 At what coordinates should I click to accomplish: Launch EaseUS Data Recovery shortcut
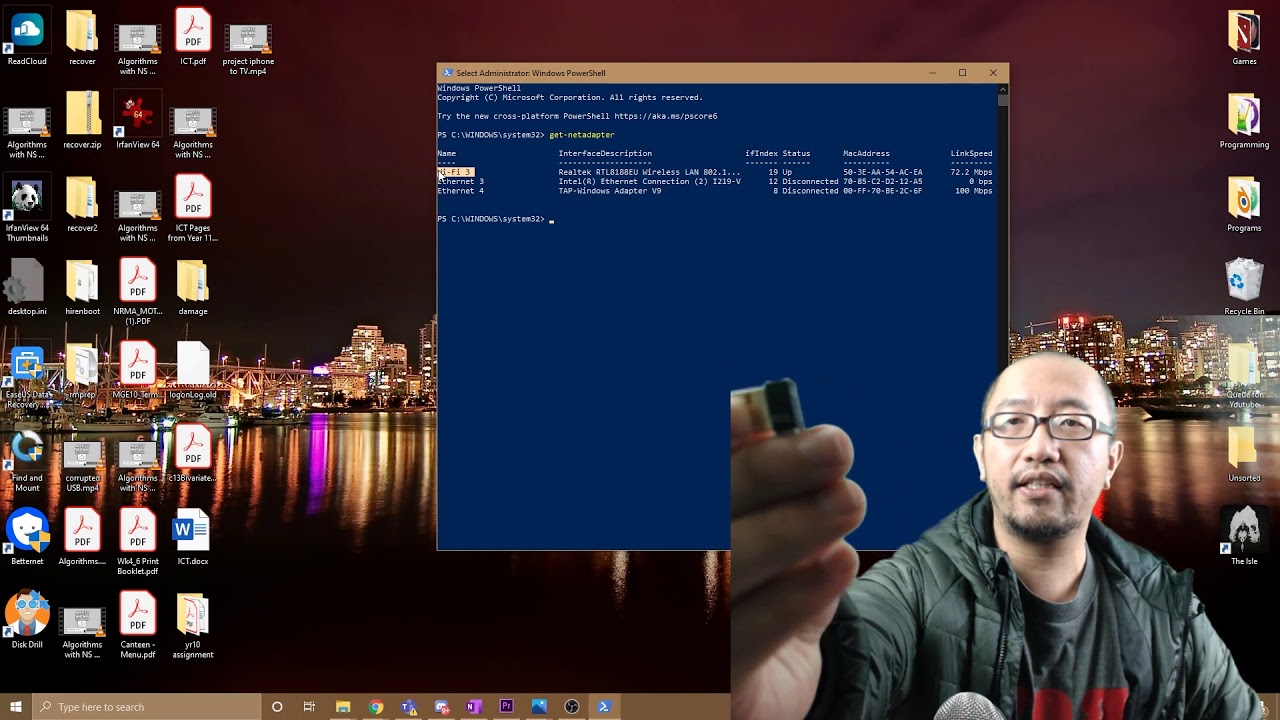click(x=27, y=377)
